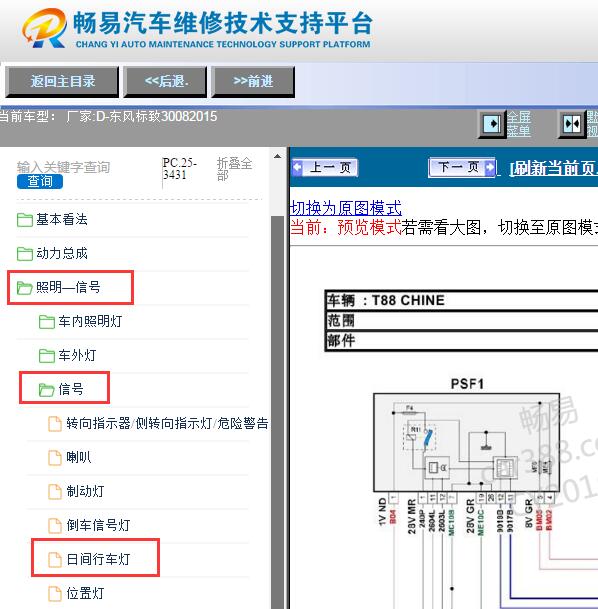Click the 当前车型 manufacturer text
Image resolution: width=598 pixels, height=609 pixels.
(x=108, y=116)
